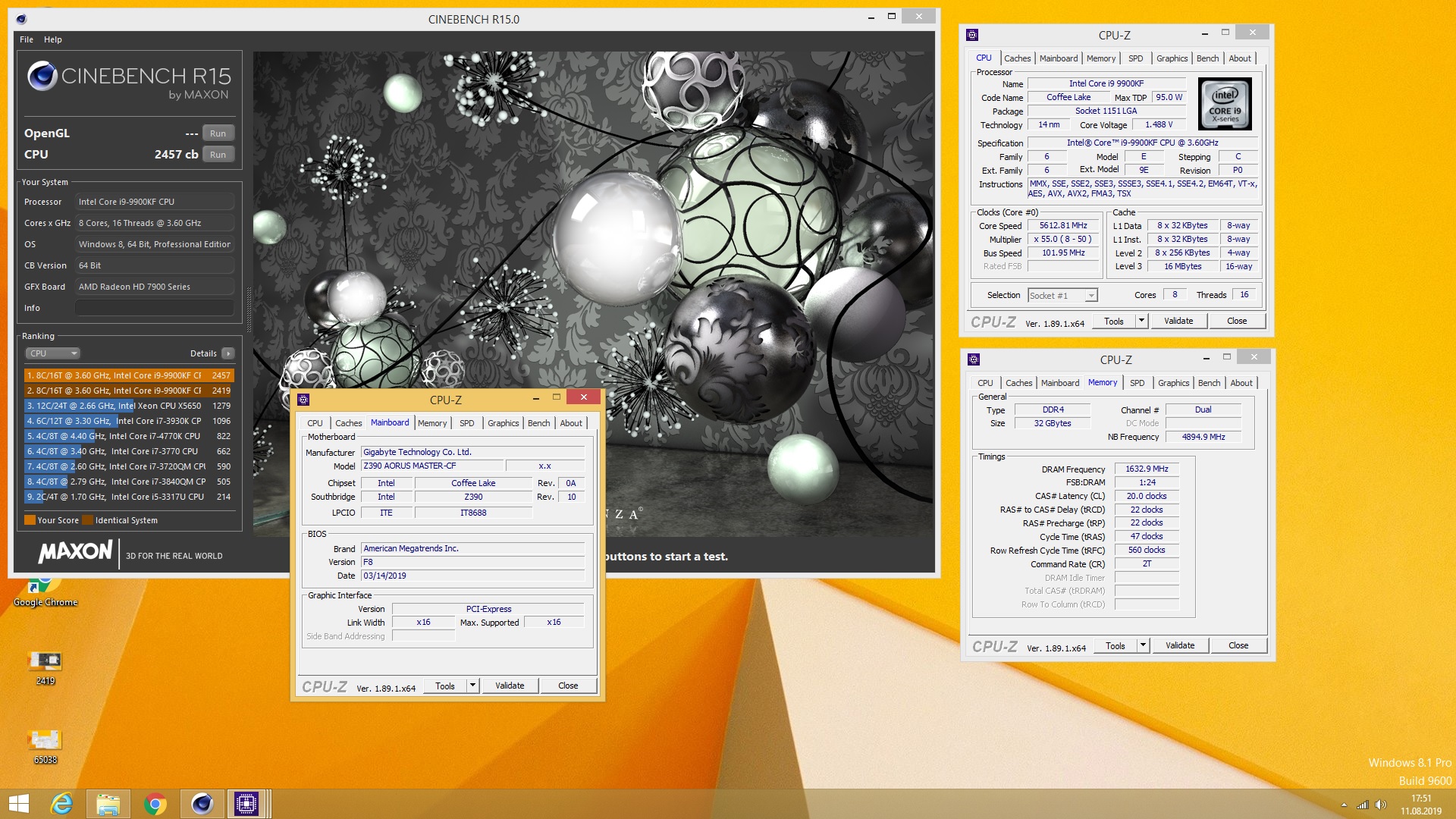This screenshot has height=819, width=1456.
Task: Open the File menu in Cinebench
Action: click(27, 39)
